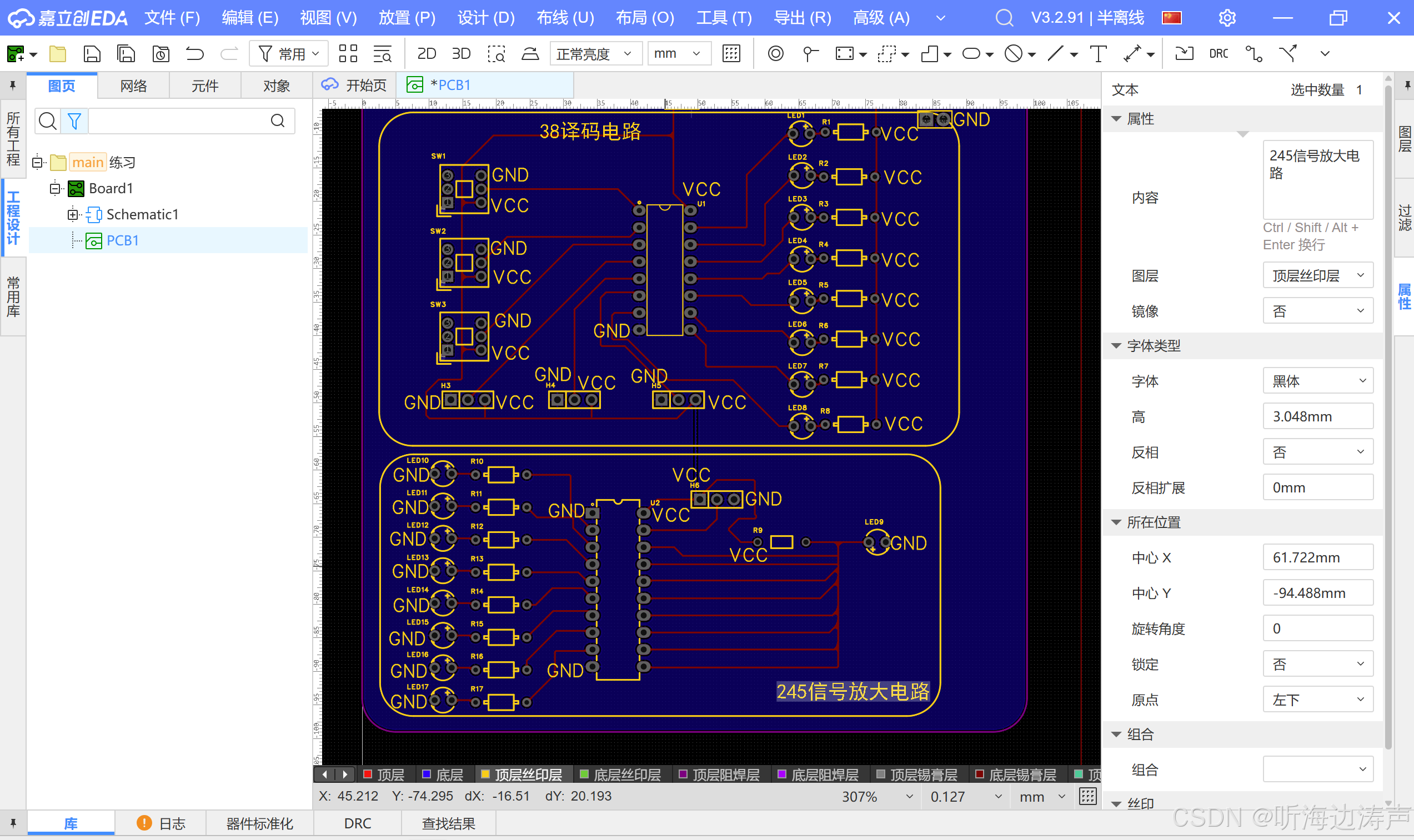Open the 日志 panel
The width and height of the screenshot is (1414, 840).
(x=161, y=823)
